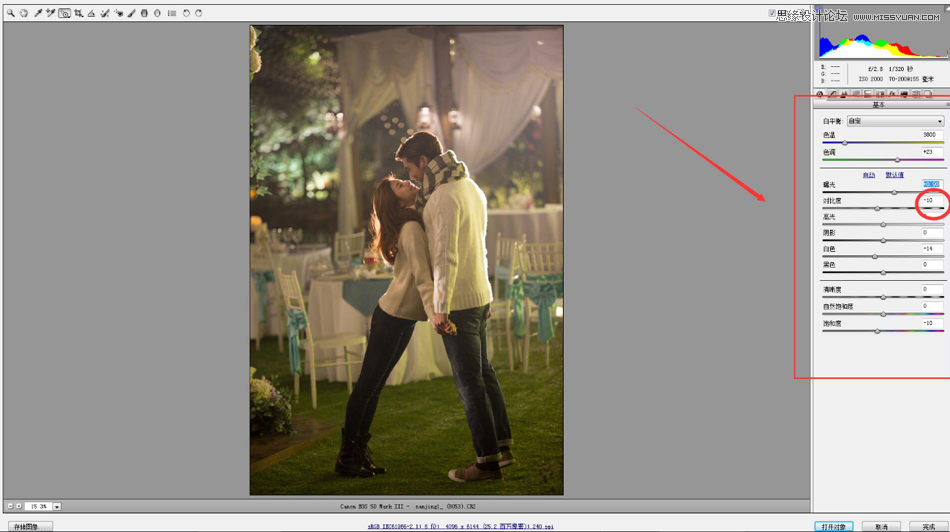The image size is (950, 532).
Task: Open the 基本 panel flyout menu
Action: coord(946,105)
